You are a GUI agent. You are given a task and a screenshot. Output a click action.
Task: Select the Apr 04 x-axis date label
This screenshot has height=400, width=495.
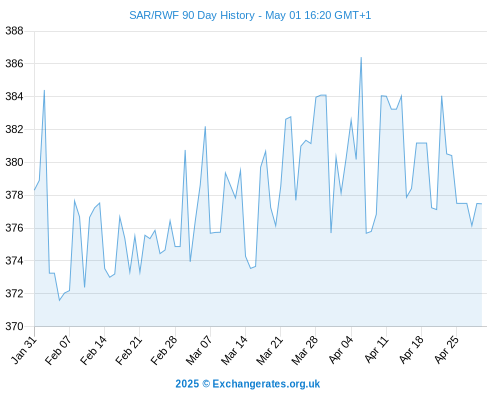pyautogui.click(x=340, y=350)
